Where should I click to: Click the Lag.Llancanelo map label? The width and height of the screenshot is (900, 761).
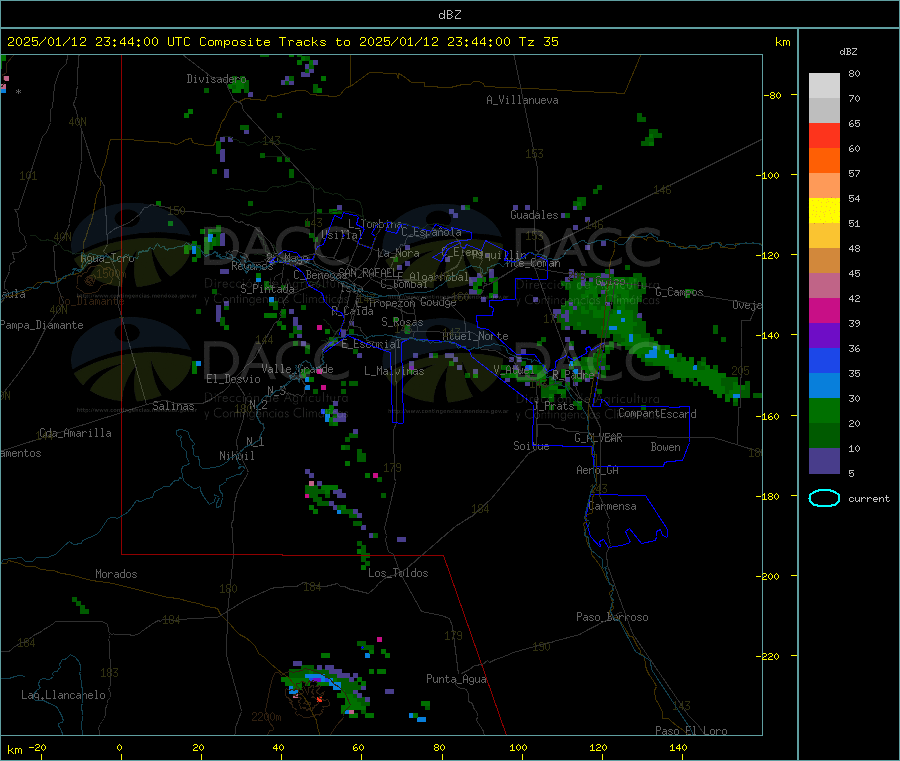coord(63,695)
